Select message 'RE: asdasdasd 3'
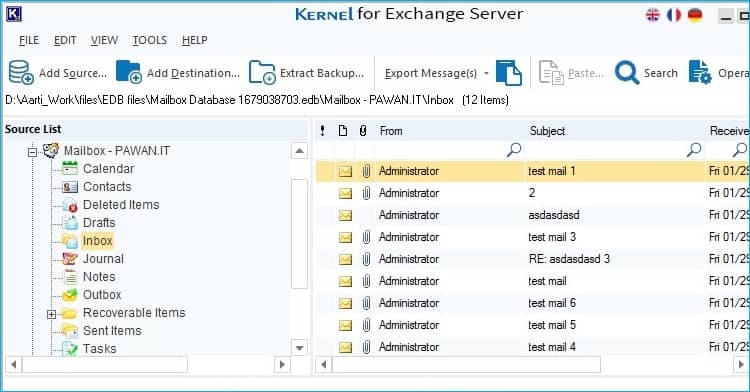Viewport: 750px width, 392px height. coord(532,259)
